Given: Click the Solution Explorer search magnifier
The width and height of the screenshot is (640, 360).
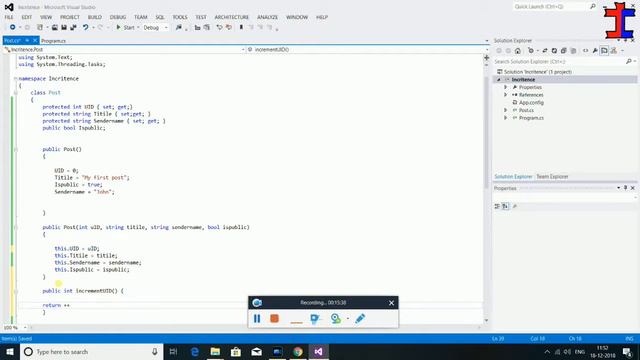Looking at the screenshot, I should [x=629, y=61].
